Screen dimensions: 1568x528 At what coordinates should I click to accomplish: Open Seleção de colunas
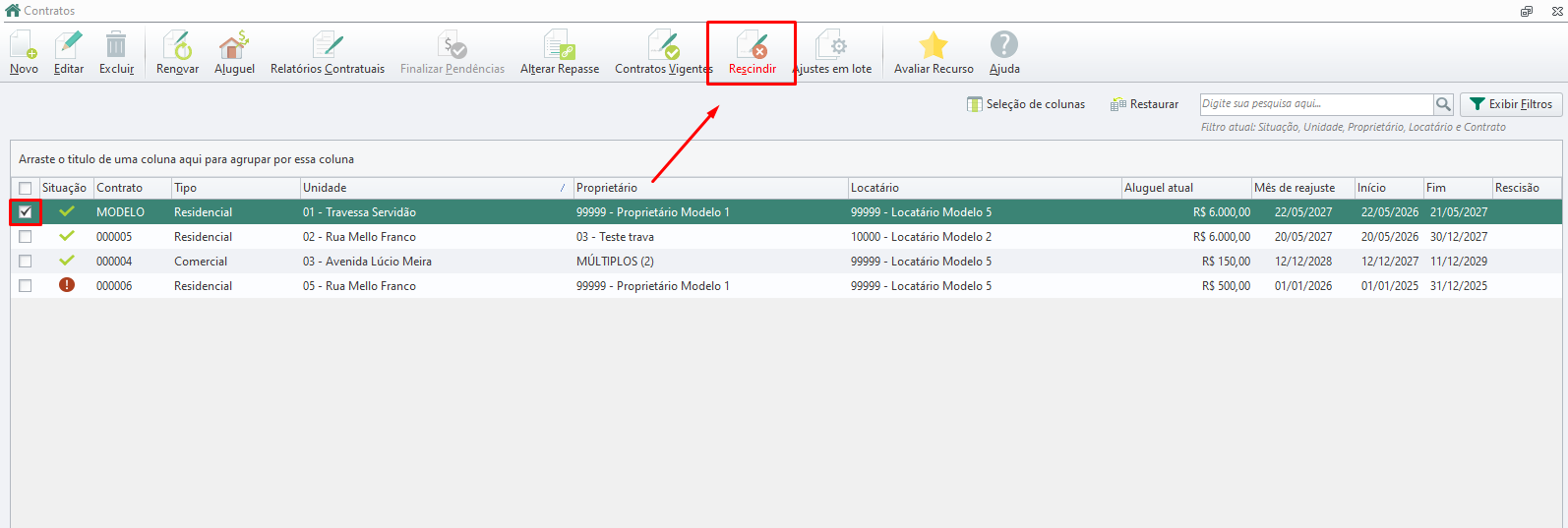1026,104
